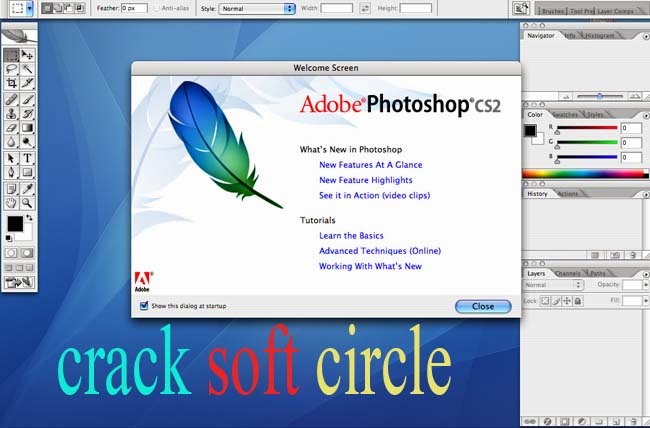
Task: Select the Dodge tool
Action: pyautogui.click(x=27, y=142)
